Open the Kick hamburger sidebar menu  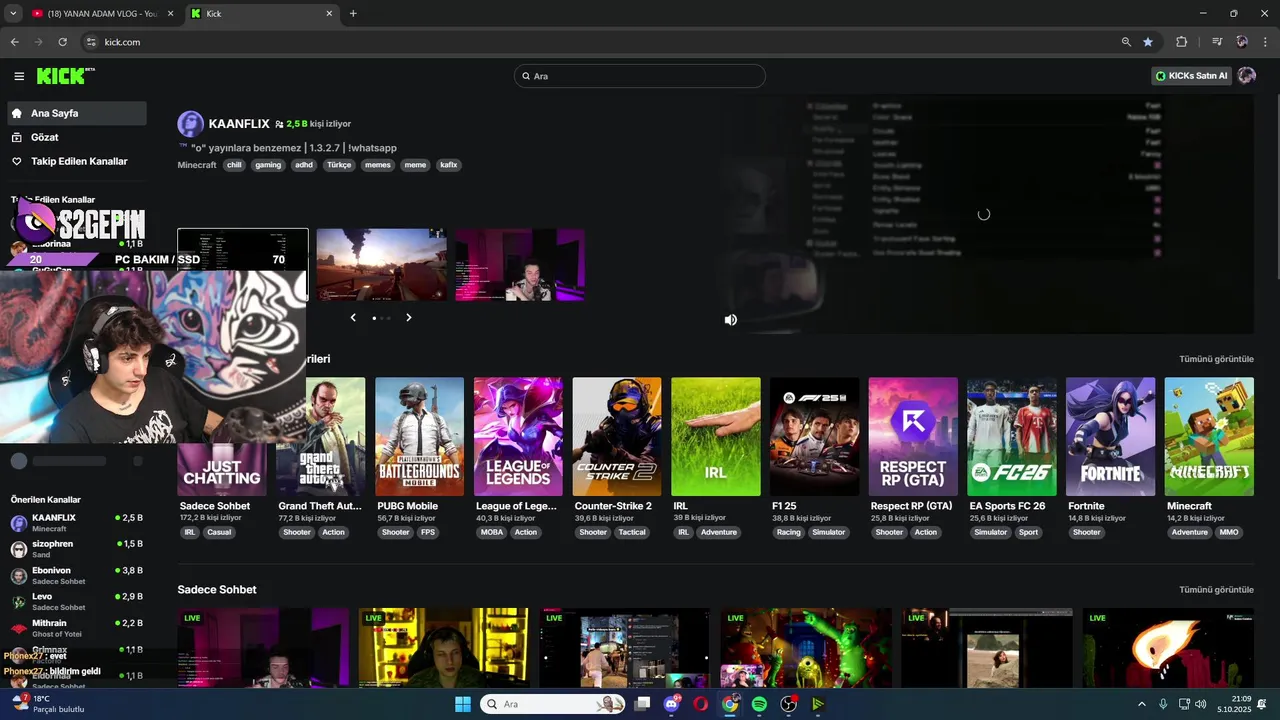19,76
